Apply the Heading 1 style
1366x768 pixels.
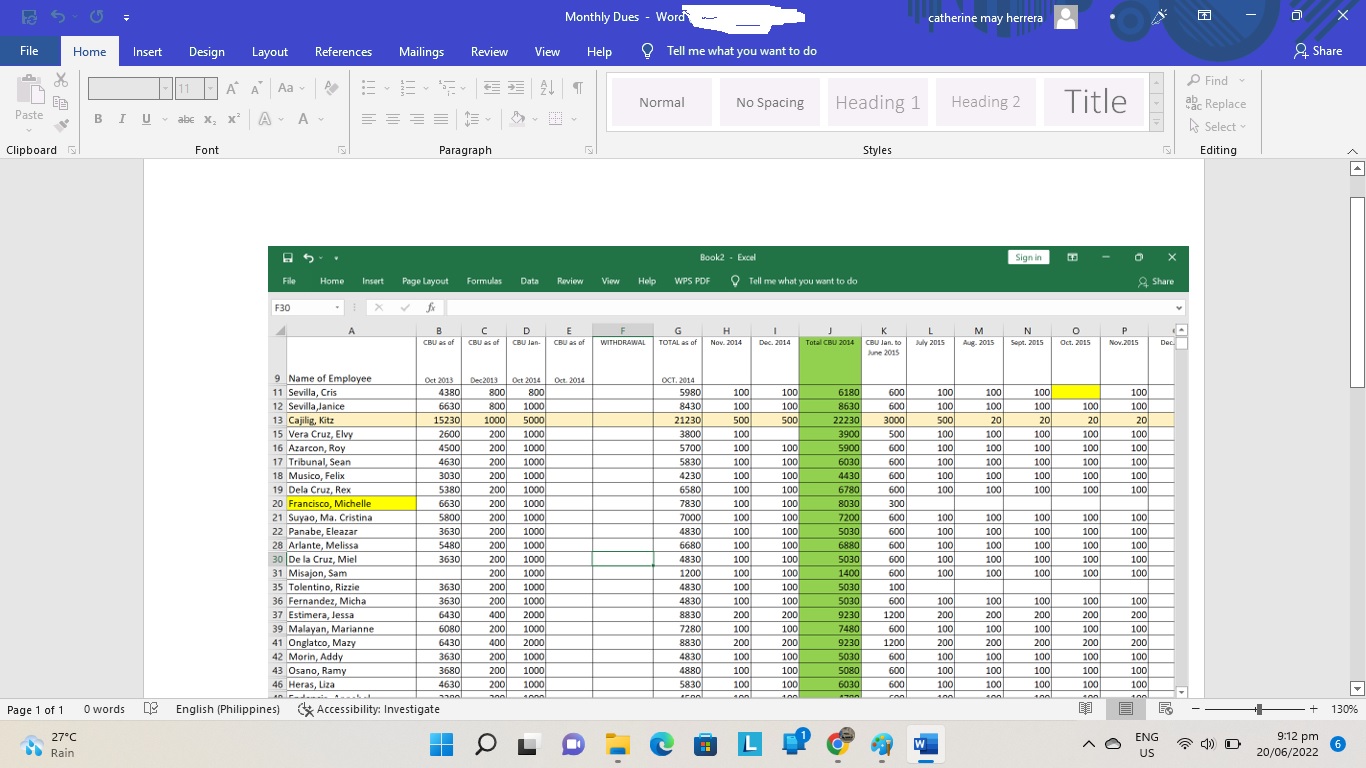pyautogui.click(x=877, y=102)
